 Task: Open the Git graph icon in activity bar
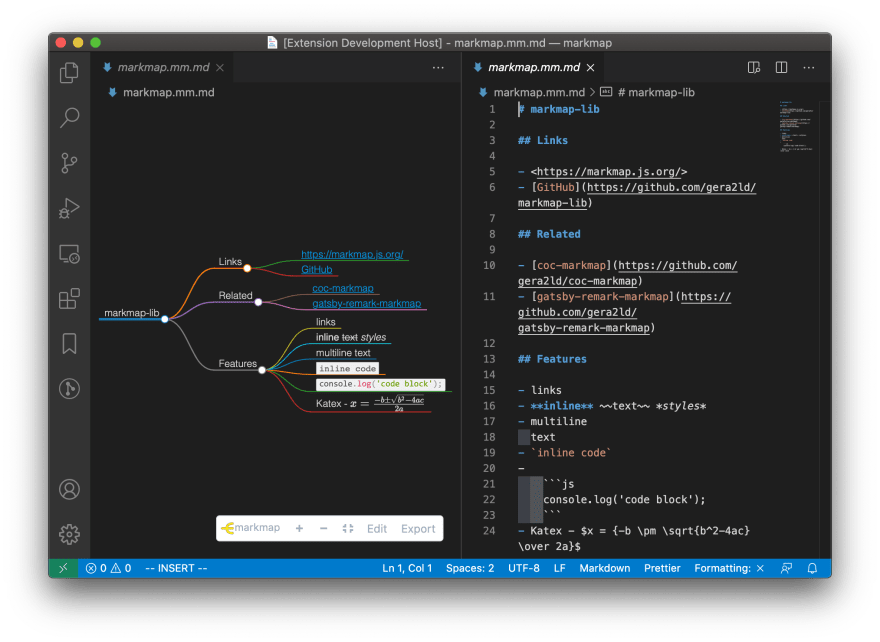point(69,388)
